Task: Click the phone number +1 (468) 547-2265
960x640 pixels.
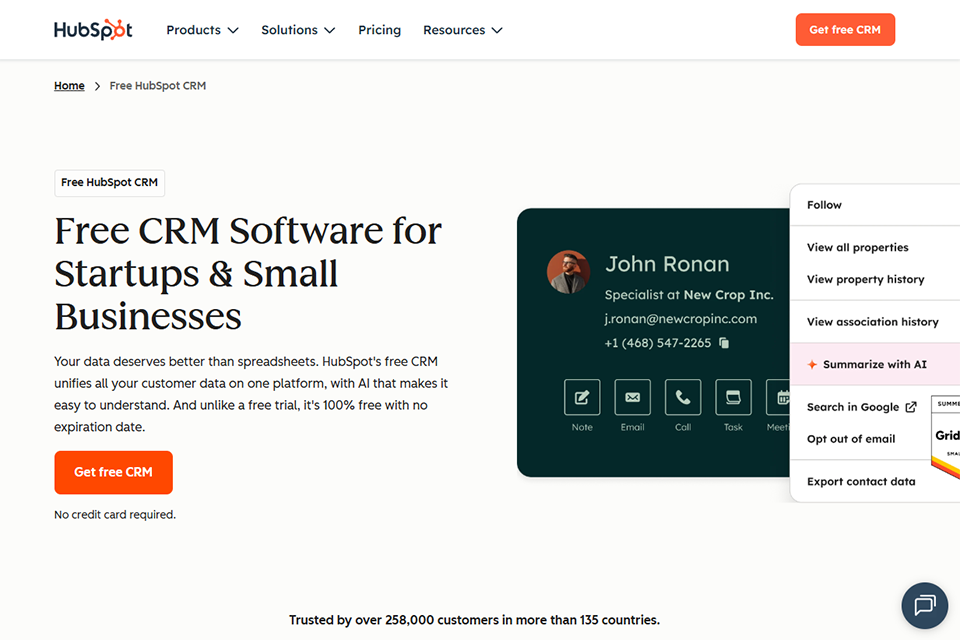Action: click(658, 343)
